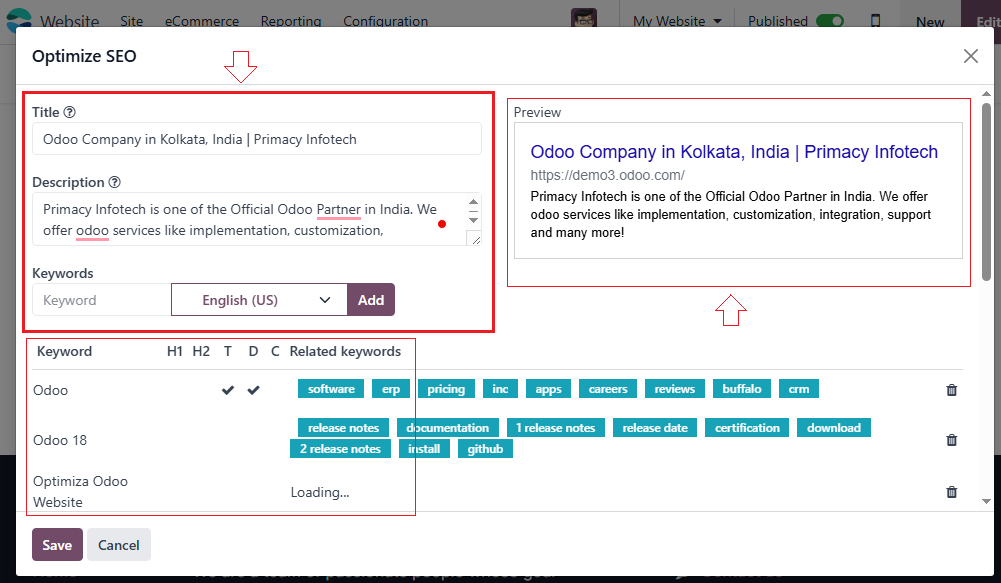
Task: Disable the Published toggle
Action: pos(831,19)
